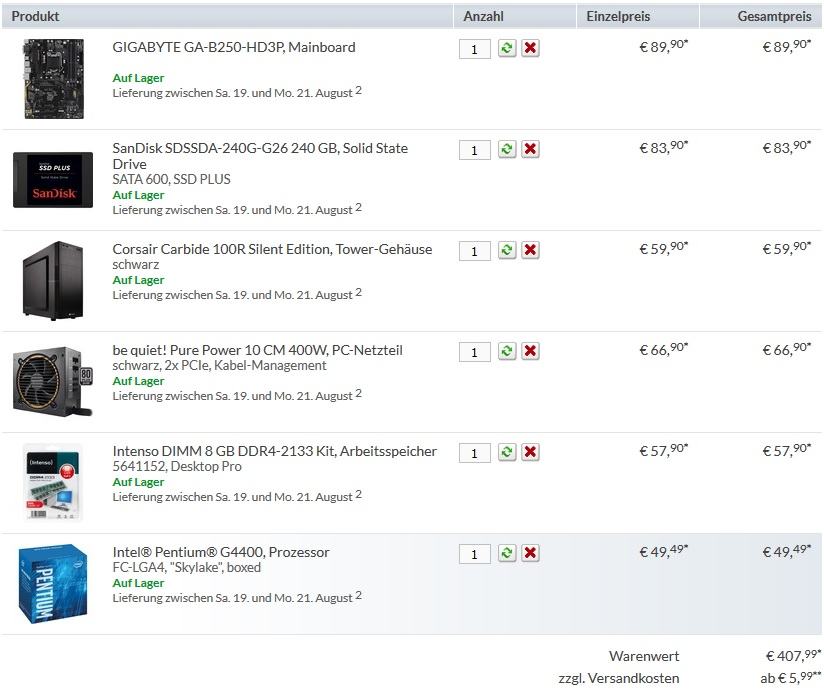
Task: Click Auf Lager status under GIGABYTE Mainboard
Action: (138, 78)
